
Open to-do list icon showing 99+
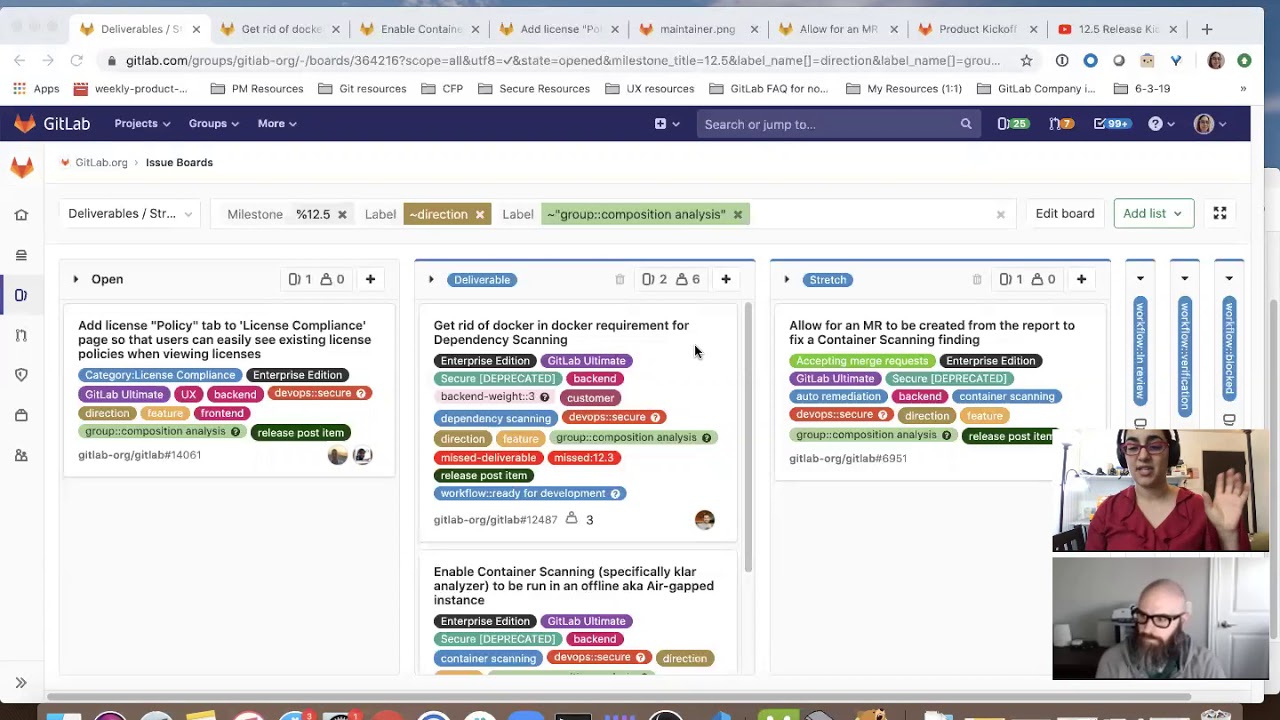click(1110, 124)
